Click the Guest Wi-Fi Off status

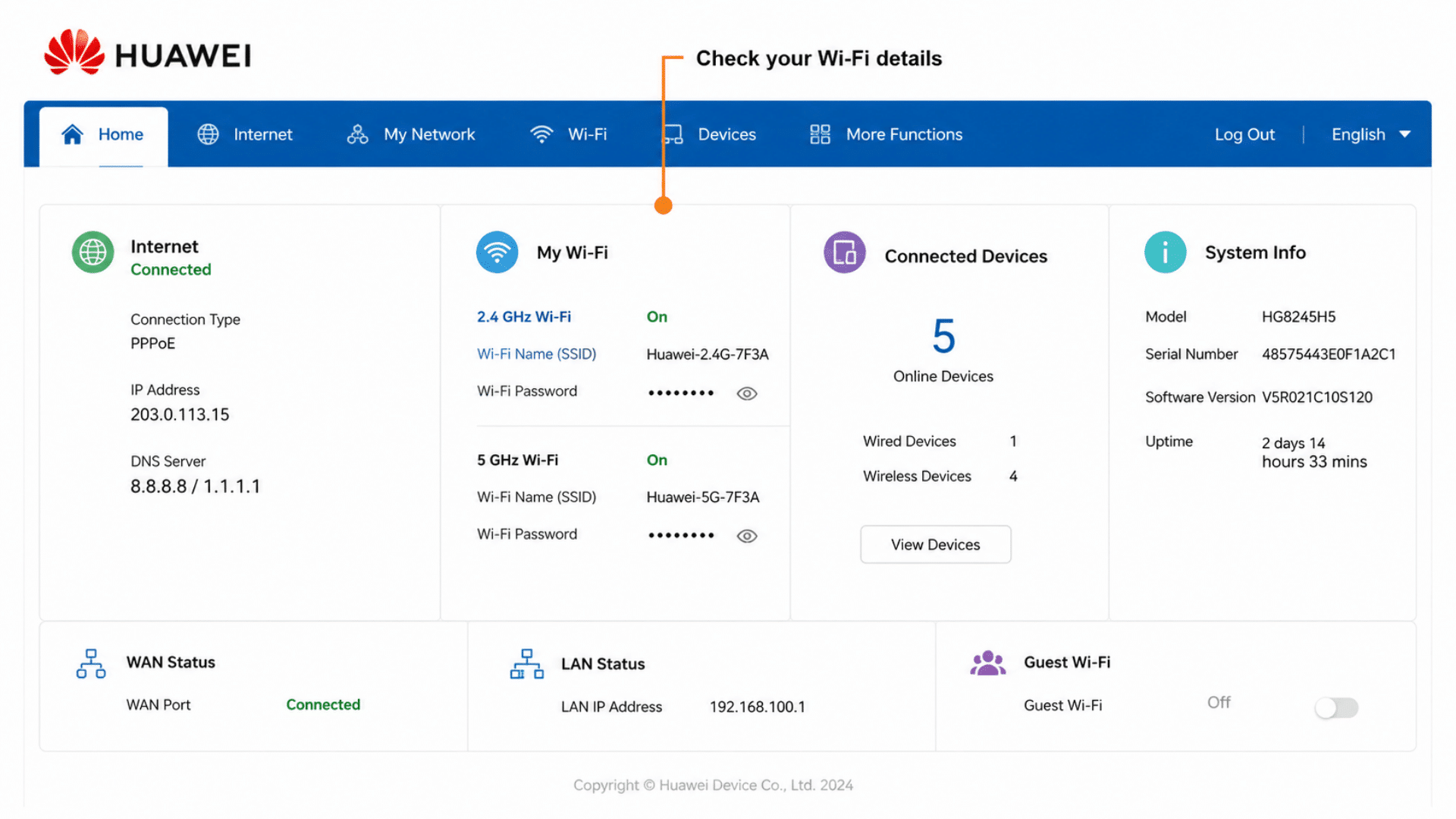1219,703
